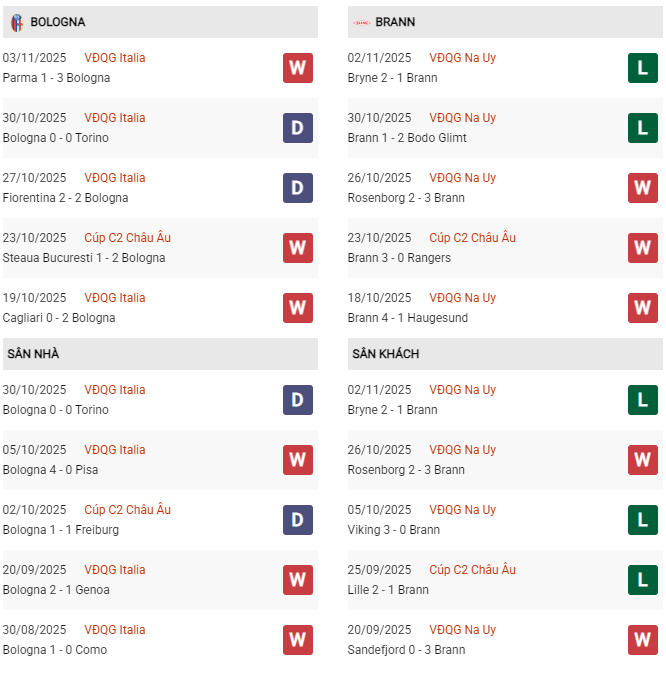Open VĐQG Na Uy link for Bryne match under BRANN
666x674 pixels.
462,58
